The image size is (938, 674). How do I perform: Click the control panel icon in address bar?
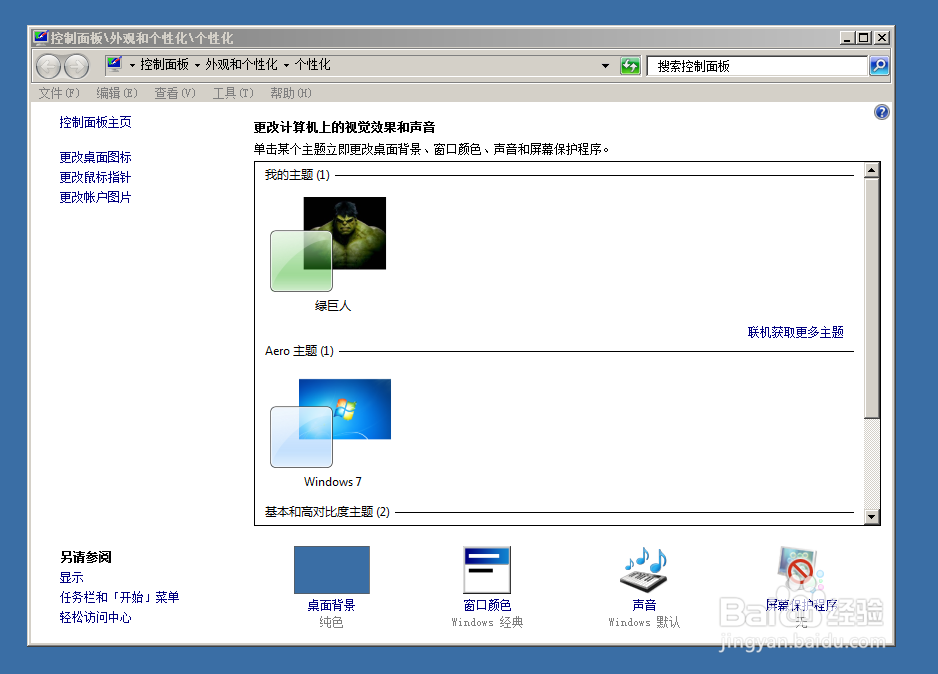[114, 64]
